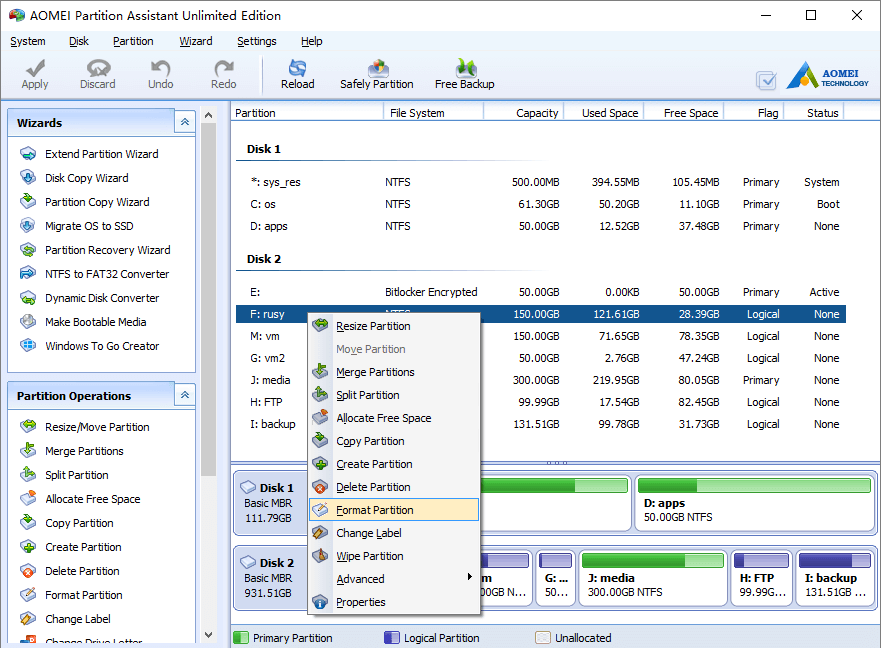Click the D: apps disk map block
Viewport: 881px width, 648px height.
tap(755, 503)
